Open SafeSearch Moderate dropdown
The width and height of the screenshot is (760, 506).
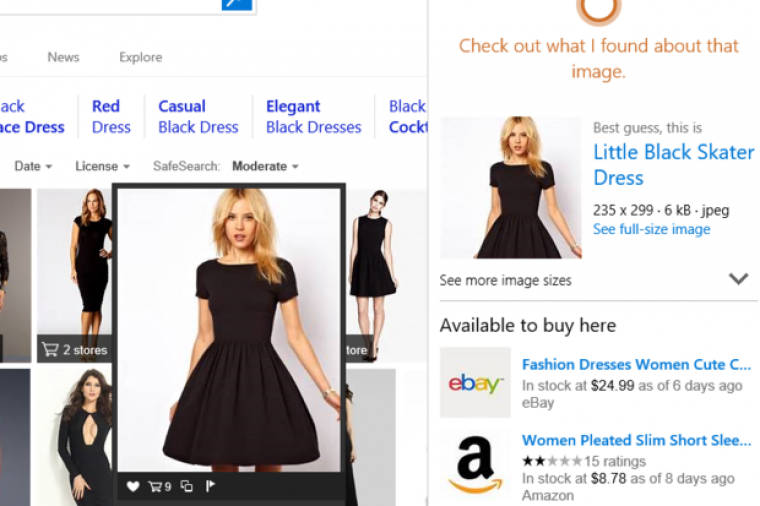(x=265, y=166)
